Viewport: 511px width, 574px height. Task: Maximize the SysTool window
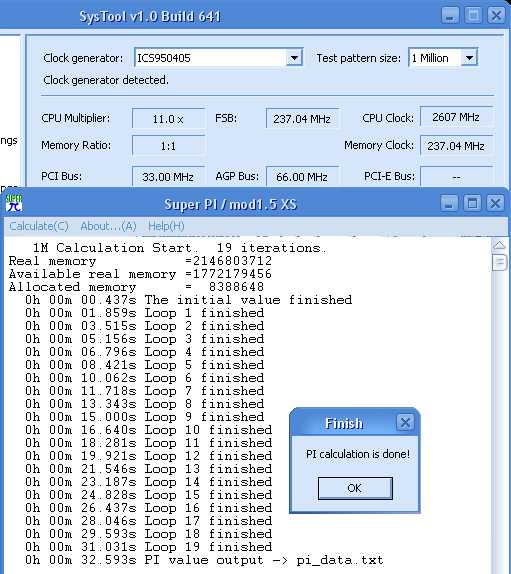tap(473, 16)
